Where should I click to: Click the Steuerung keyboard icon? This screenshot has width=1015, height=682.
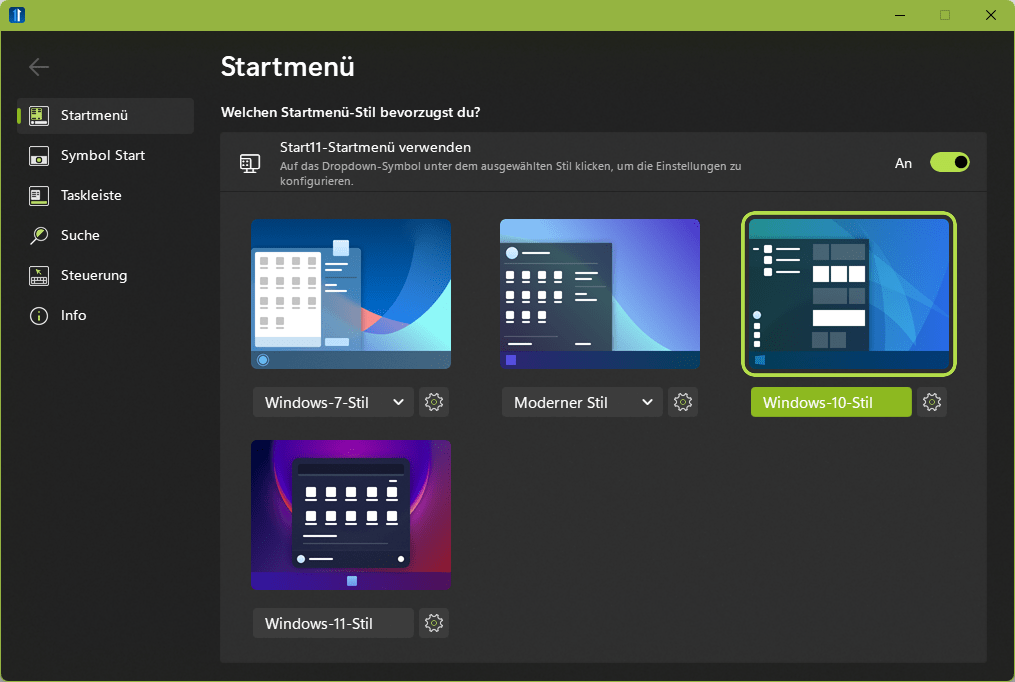pos(39,276)
